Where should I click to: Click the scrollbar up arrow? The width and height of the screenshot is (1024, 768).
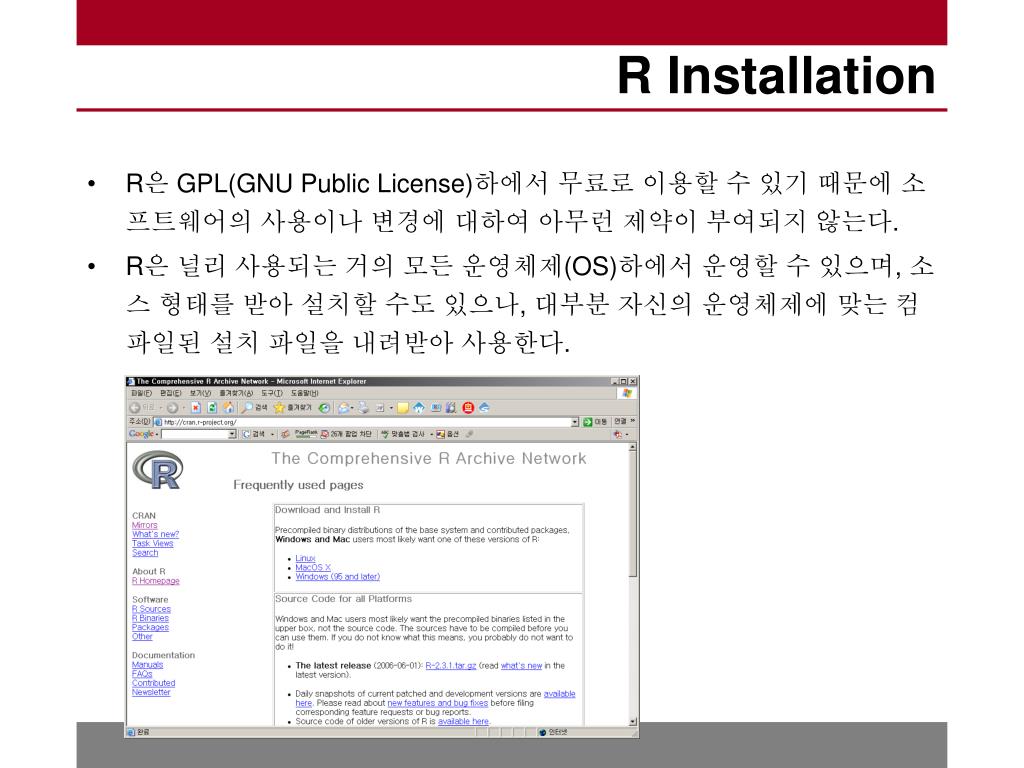(x=632, y=447)
